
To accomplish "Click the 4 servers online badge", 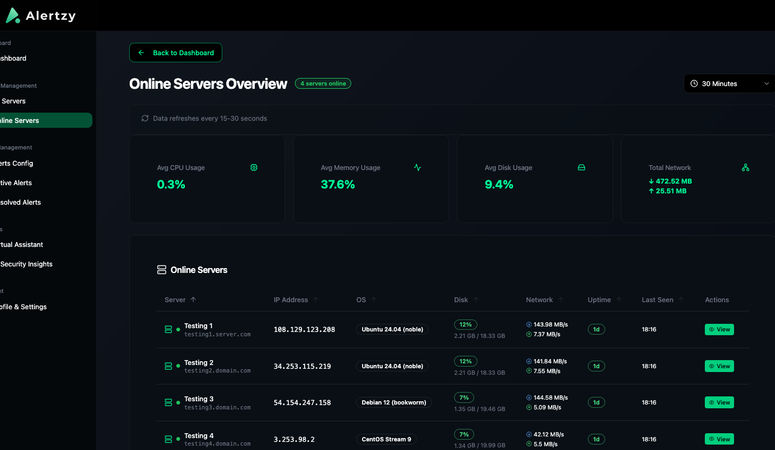I will [323, 84].
